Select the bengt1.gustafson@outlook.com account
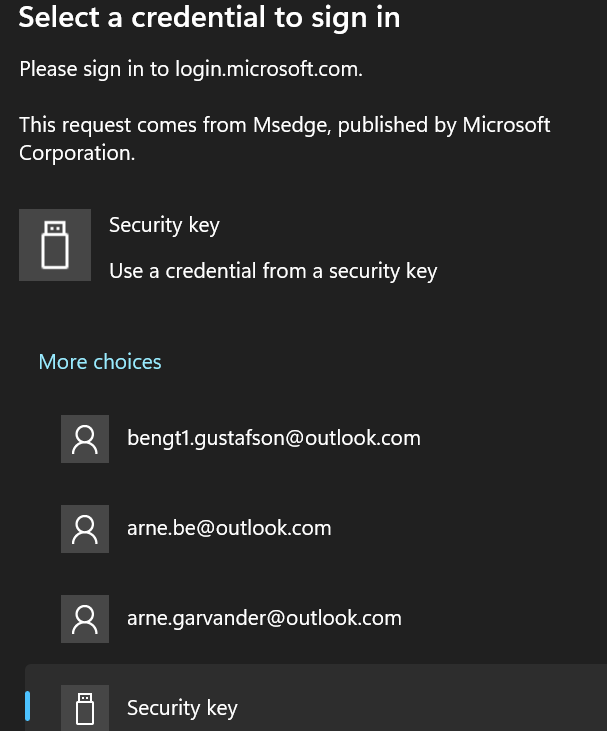 (273, 438)
